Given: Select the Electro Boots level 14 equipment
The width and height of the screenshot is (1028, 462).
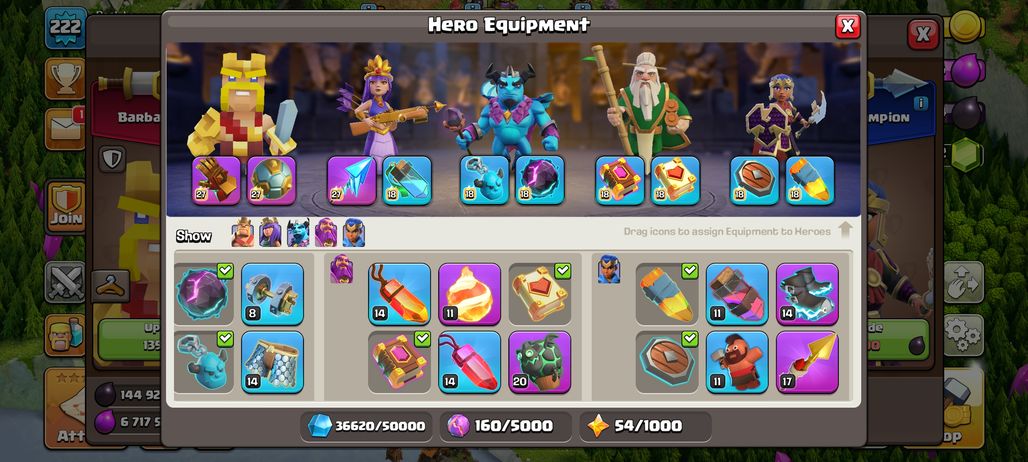Looking at the screenshot, I should tap(807, 294).
